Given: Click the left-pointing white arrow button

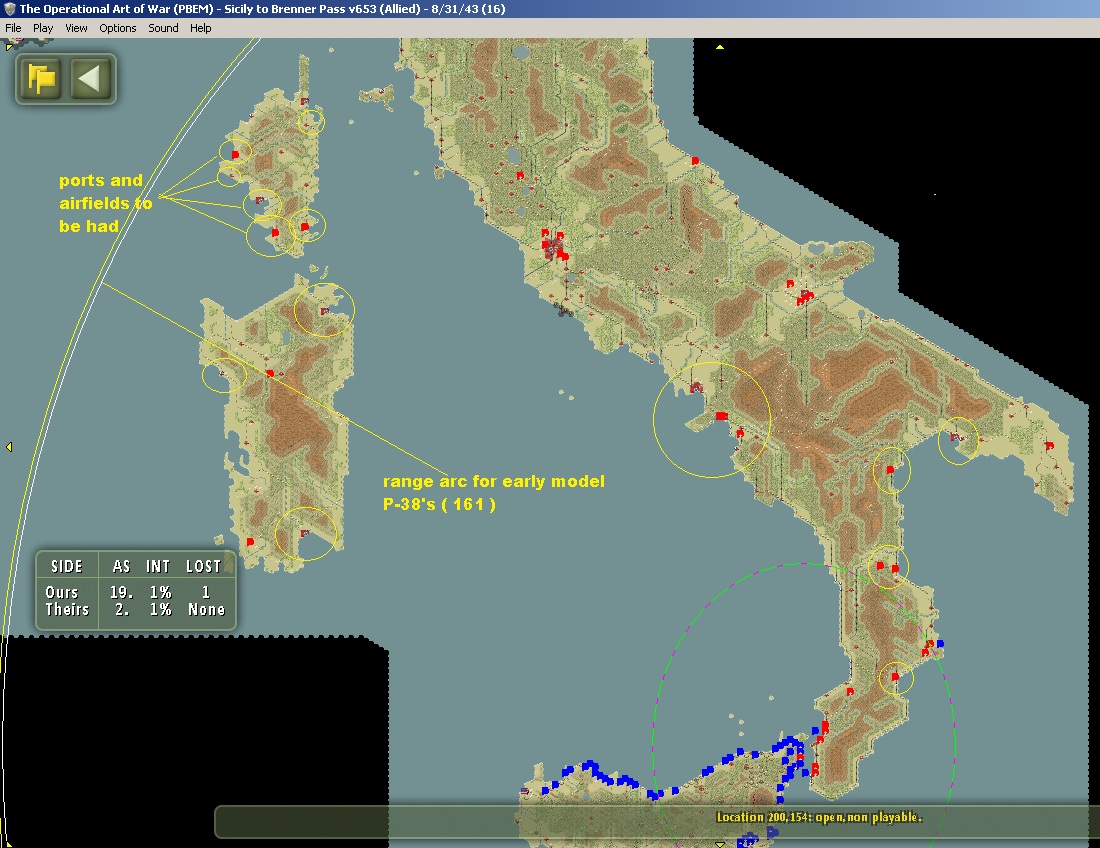Looking at the screenshot, I should tap(90, 79).
